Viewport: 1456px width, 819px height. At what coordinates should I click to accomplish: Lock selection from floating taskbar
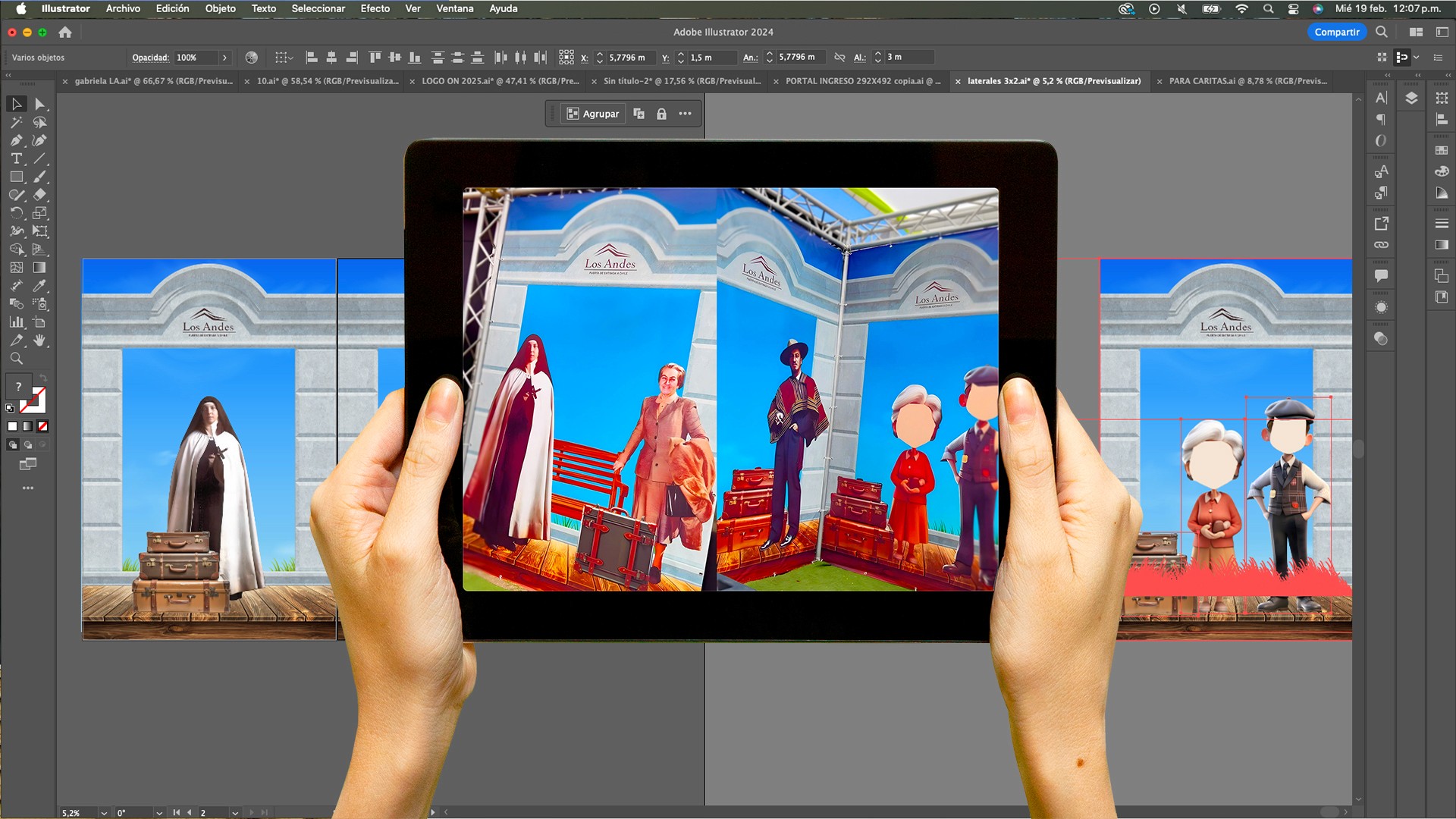click(x=661, y=114)
